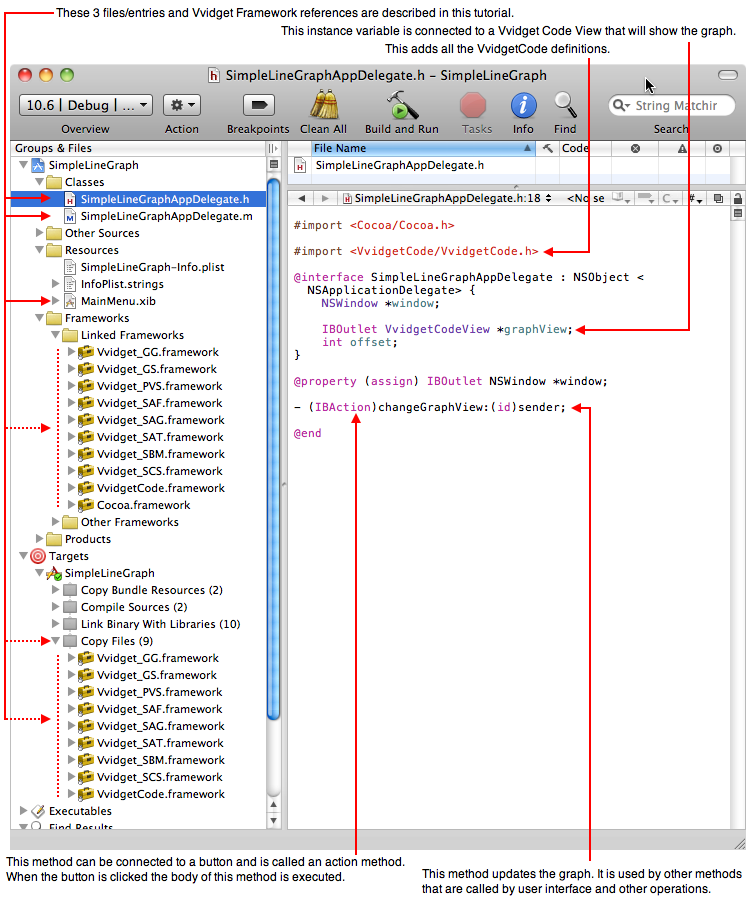Select Vvidget_SAF.framework under Linked Frameworks
The height and width of the screenshot is (900, 750).
pos(160,403)
